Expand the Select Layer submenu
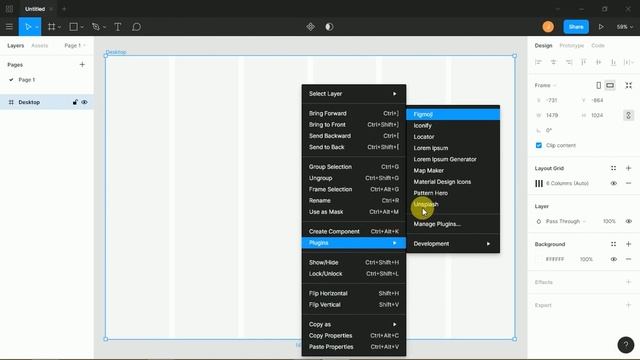The height and width of the screenshot is (360, 640). point(353,94)
